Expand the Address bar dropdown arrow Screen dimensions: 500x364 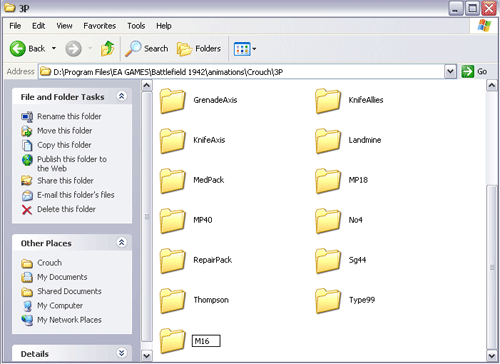[x=450, y=71]
